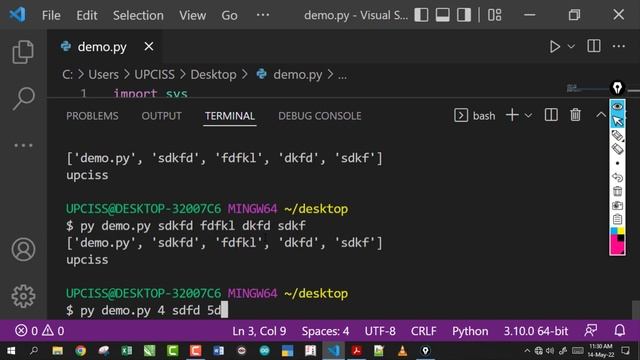Open the Desktop breadcrumb dropdown
This screenshot has width=640, height=360.
click(x=213, y=75)
